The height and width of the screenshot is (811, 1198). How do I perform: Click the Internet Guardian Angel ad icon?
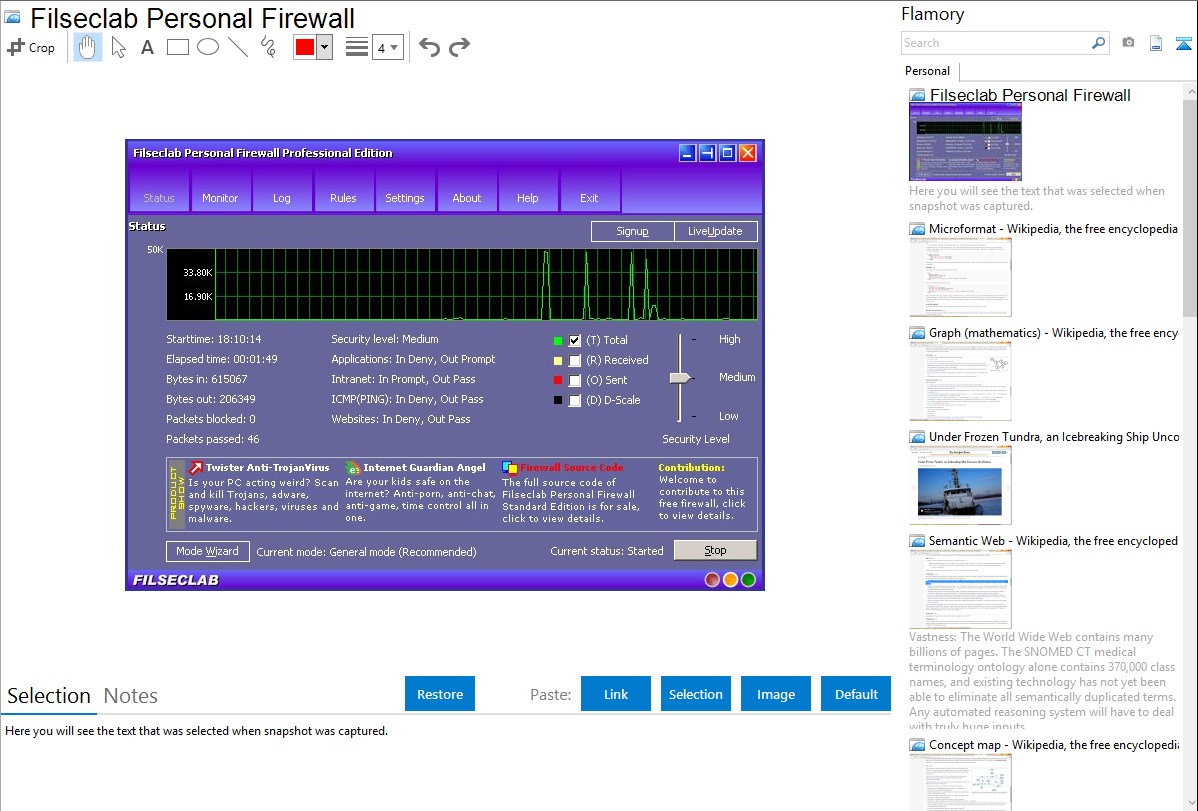(352, 468)
